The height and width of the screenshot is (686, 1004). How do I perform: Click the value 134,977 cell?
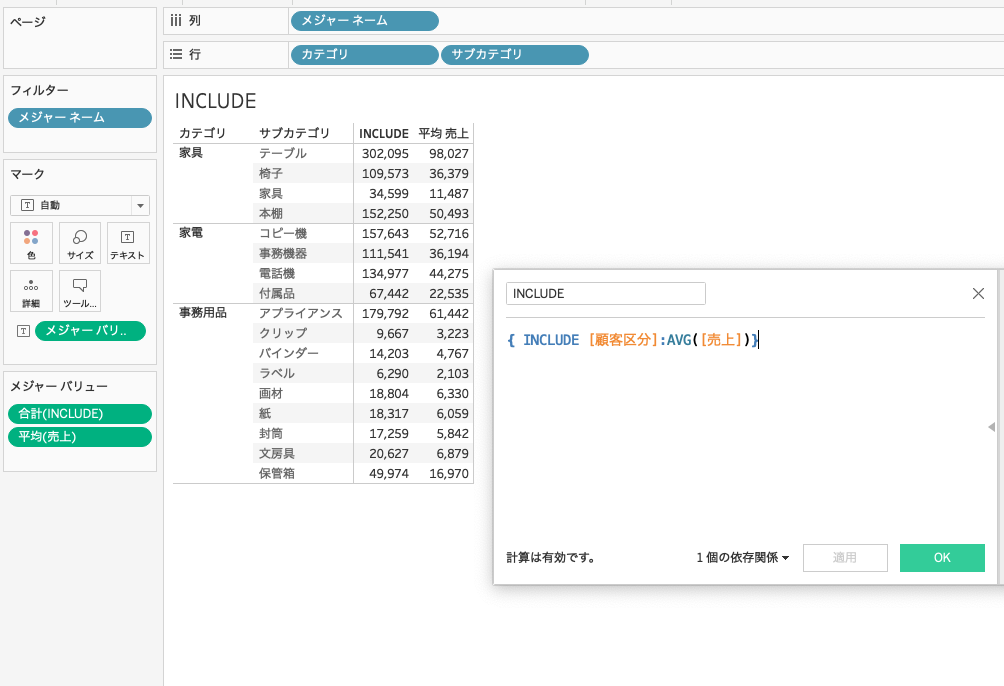tap(385, 273)
